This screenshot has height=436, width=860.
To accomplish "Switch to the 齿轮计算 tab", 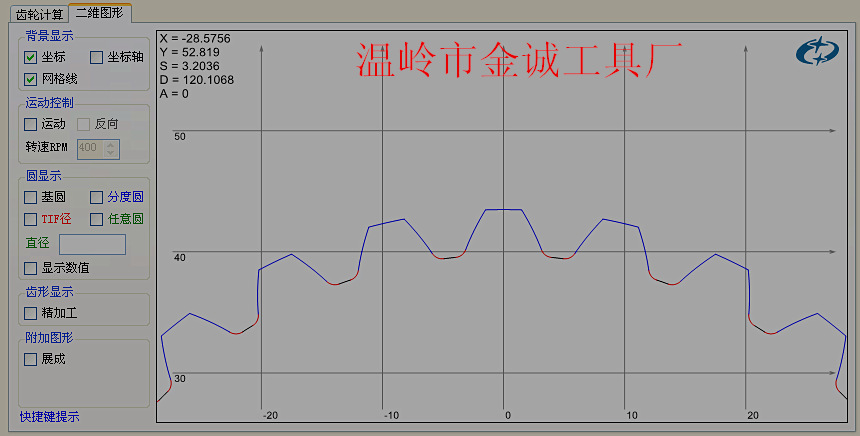I will click(x=39, y=14).
